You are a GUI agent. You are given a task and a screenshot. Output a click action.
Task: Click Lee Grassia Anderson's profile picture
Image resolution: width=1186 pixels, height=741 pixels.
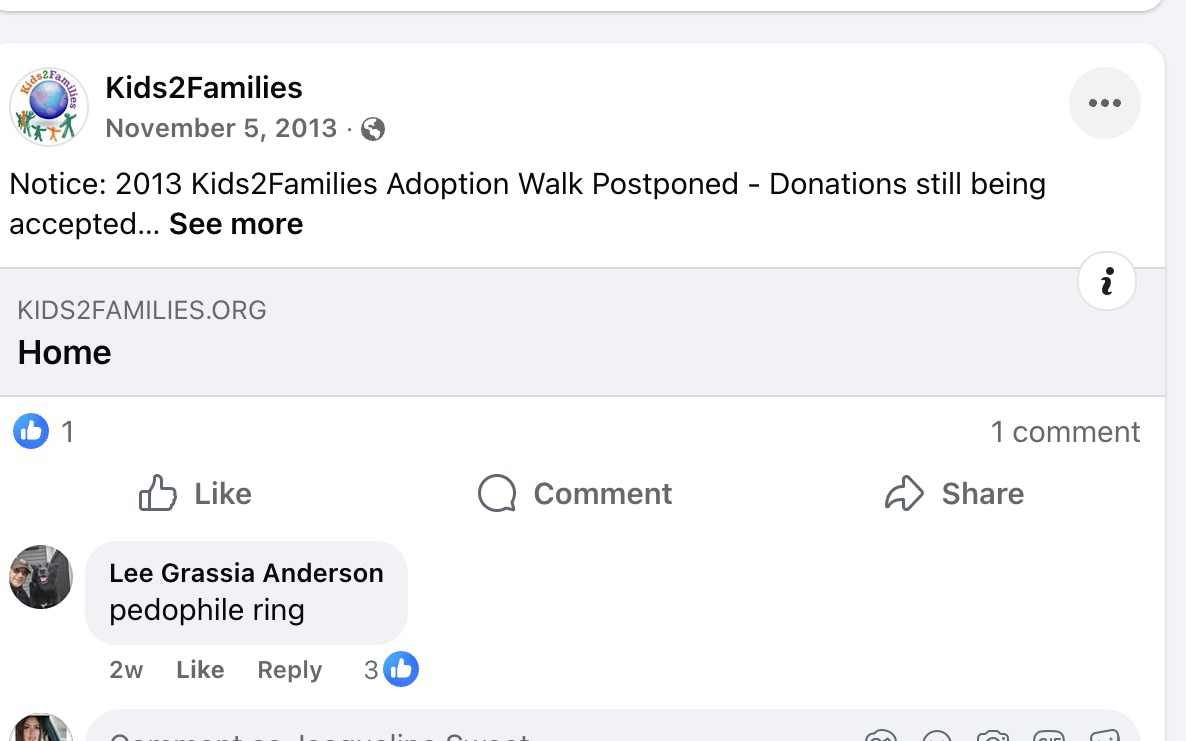pyautogui.click(x=41, y=577)
